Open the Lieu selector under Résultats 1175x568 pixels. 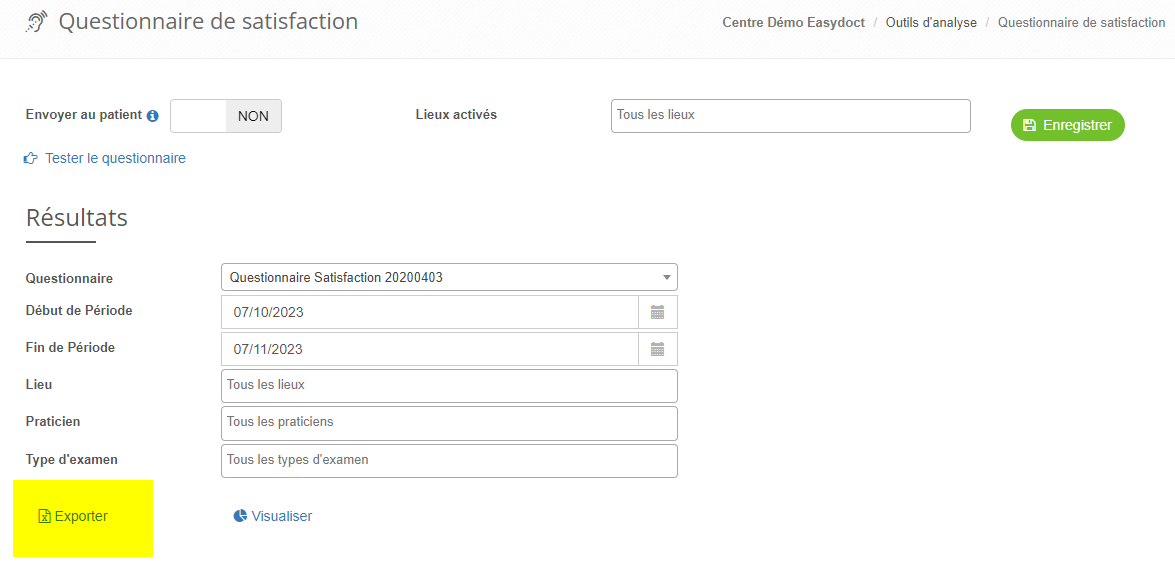(x=449, y=386)
